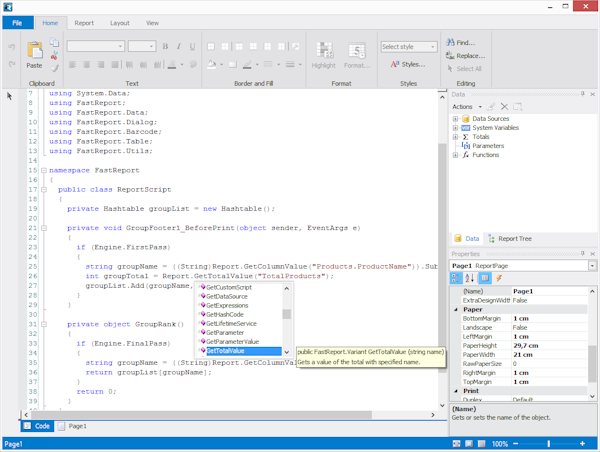Open the Actions dropdown in Data panel
The height and width of the screenshot is (452, 600).
click(465, 106)
